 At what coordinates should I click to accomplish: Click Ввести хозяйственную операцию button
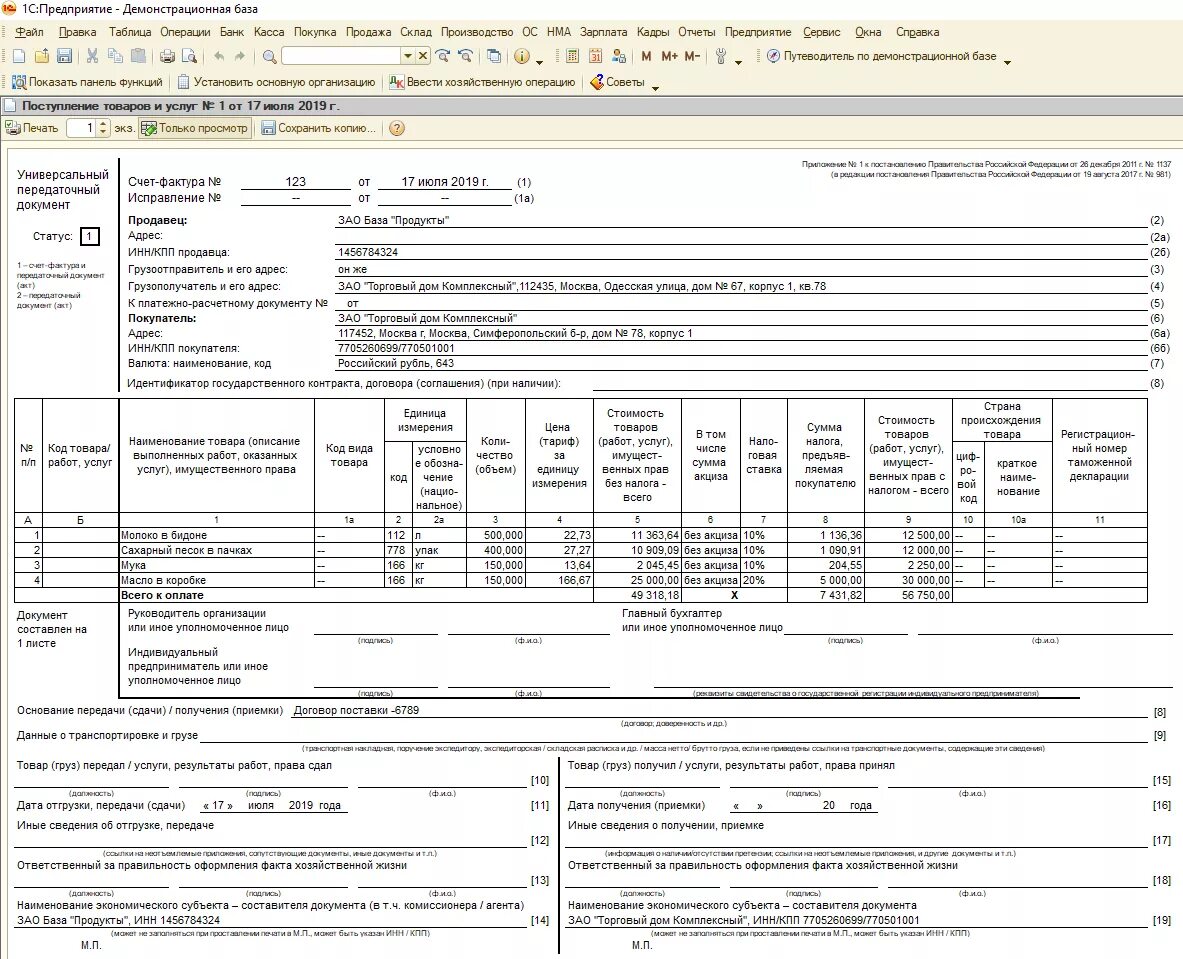click(x=482, y=82)
